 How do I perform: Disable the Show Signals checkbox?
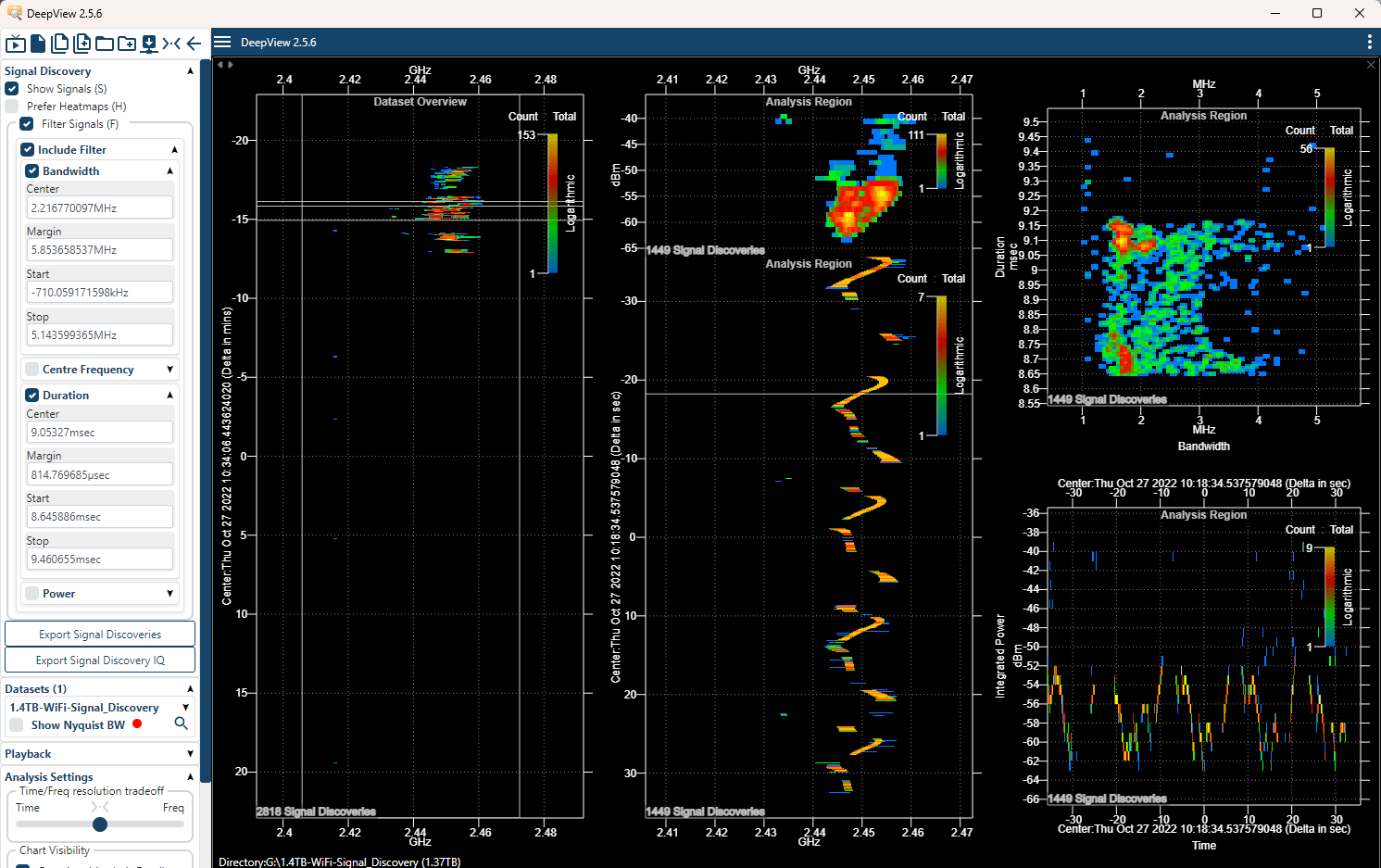pyautogui.click(x=11, y=88)
